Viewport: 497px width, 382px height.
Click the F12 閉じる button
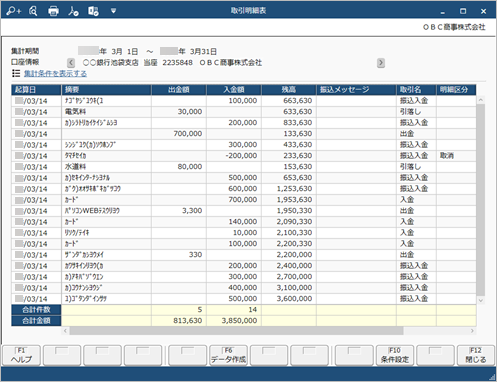coord(476,355)
